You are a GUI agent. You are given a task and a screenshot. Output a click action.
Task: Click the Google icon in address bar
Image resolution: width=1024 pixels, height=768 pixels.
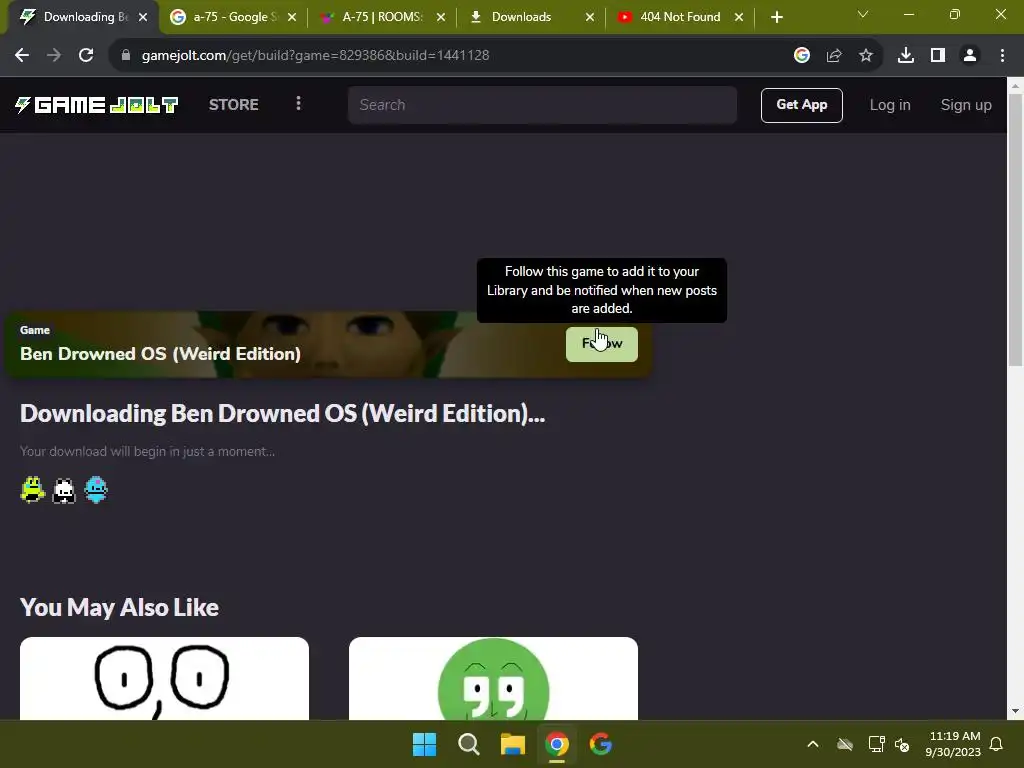click(x=802, y=56)
